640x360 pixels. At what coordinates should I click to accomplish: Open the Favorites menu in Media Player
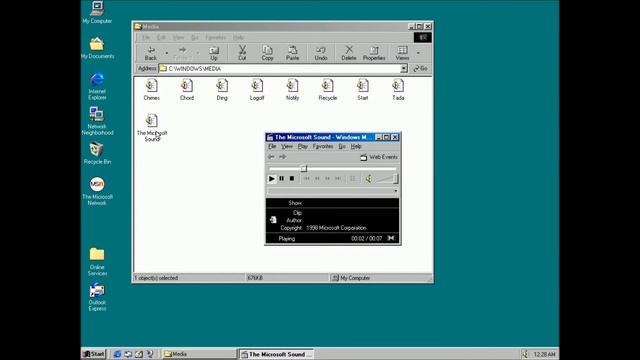(x=323, y=147)
